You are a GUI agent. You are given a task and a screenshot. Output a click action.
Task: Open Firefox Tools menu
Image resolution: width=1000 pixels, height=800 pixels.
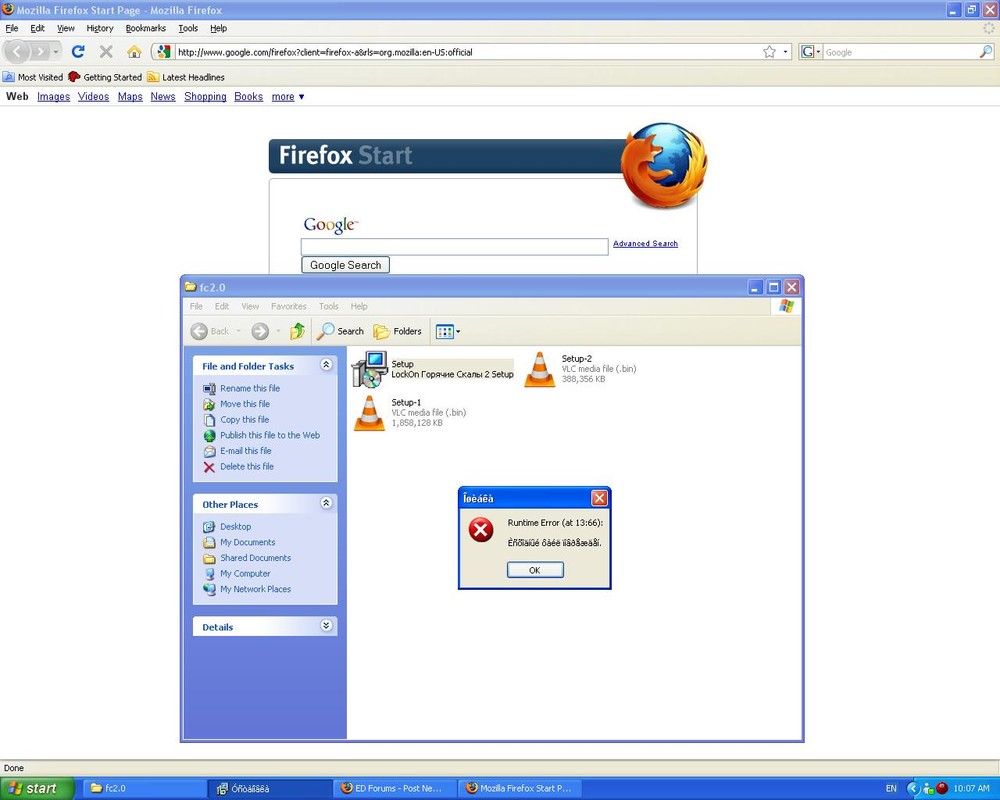coord(188,28)
